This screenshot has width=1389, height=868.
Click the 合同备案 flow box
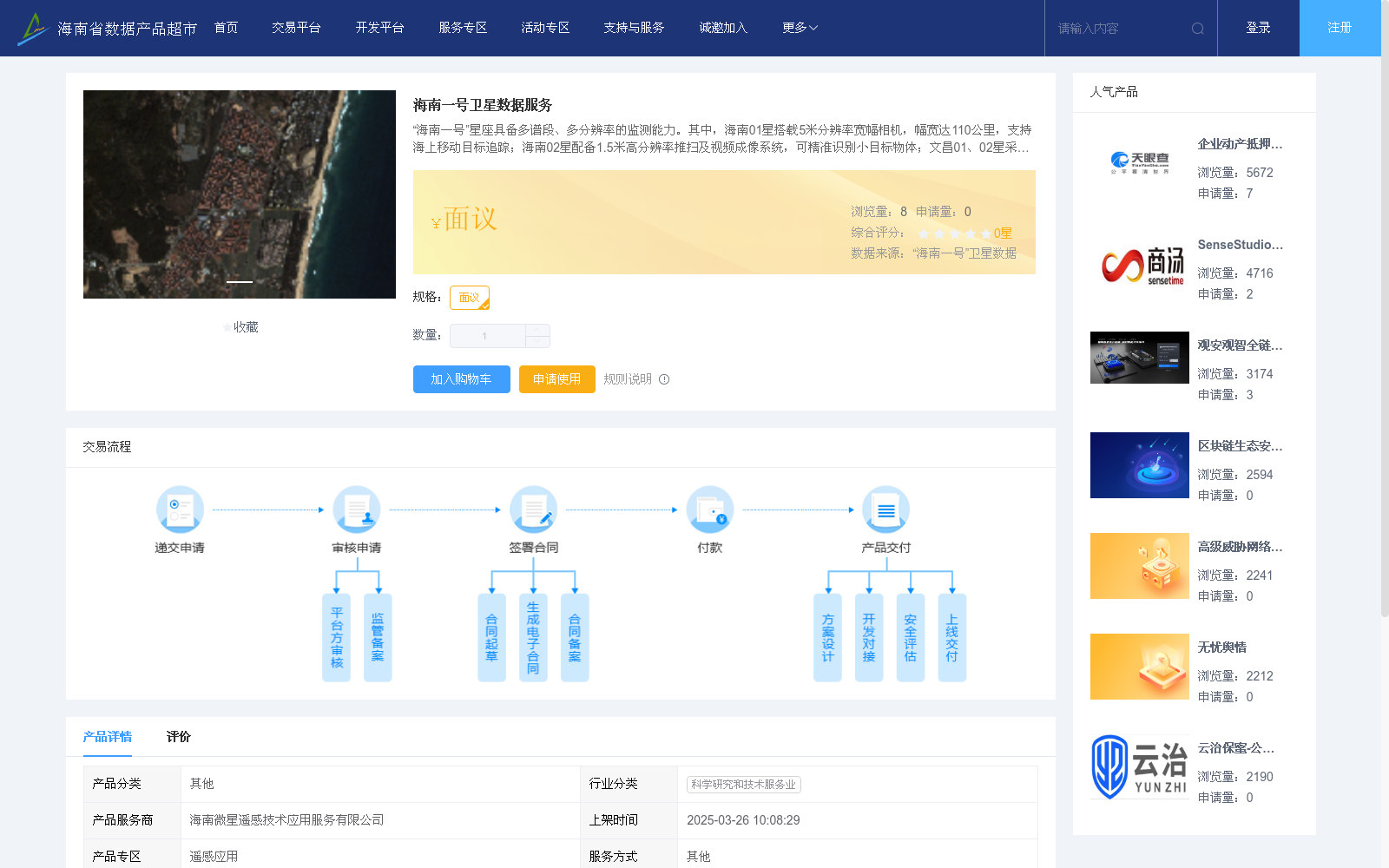(575, 637)
